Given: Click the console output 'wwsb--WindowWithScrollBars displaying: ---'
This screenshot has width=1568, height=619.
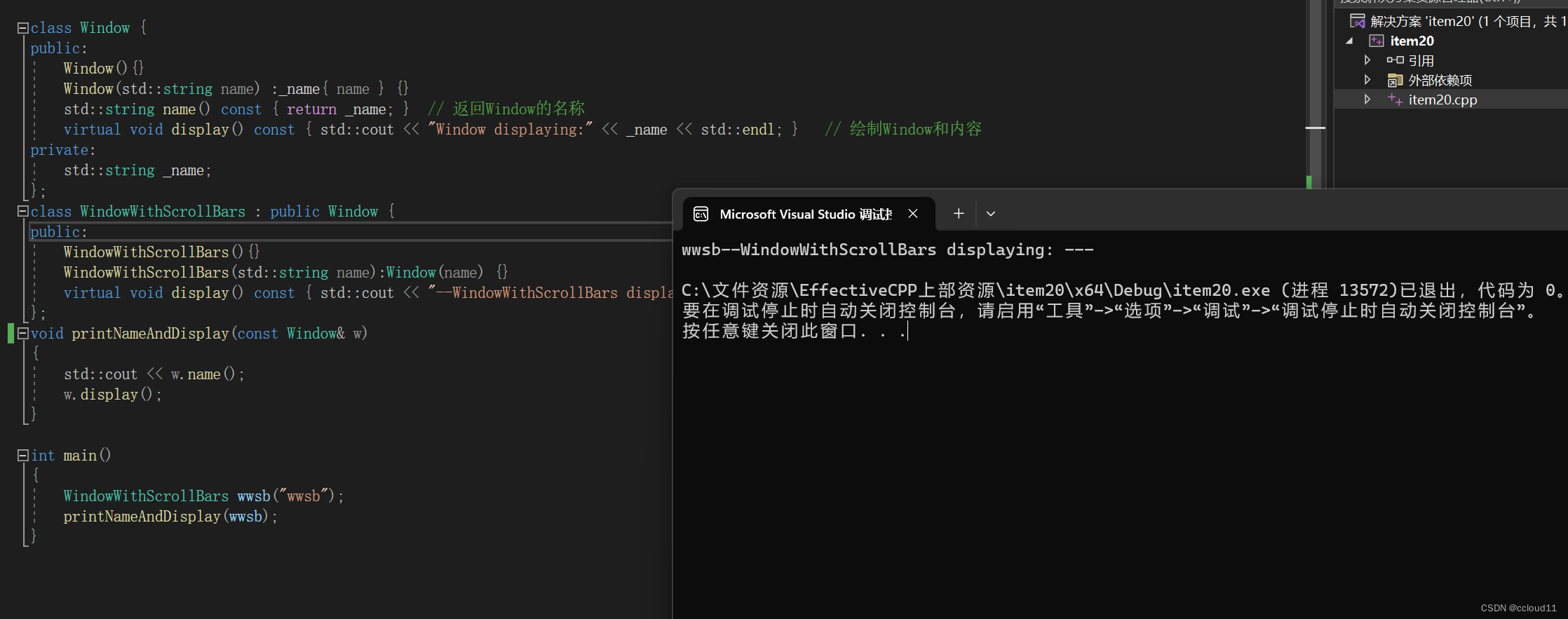Looking at the screenshot, I should [888, 250].
